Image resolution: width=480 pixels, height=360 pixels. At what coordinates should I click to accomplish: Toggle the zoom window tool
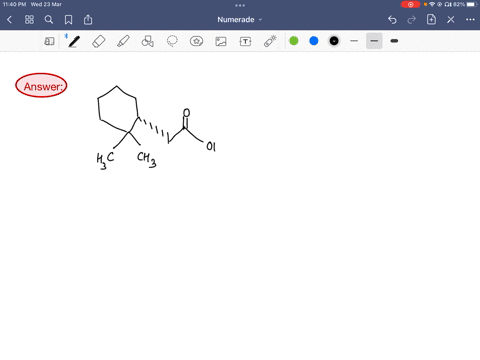pyautogui.click(x=49, y=41)
